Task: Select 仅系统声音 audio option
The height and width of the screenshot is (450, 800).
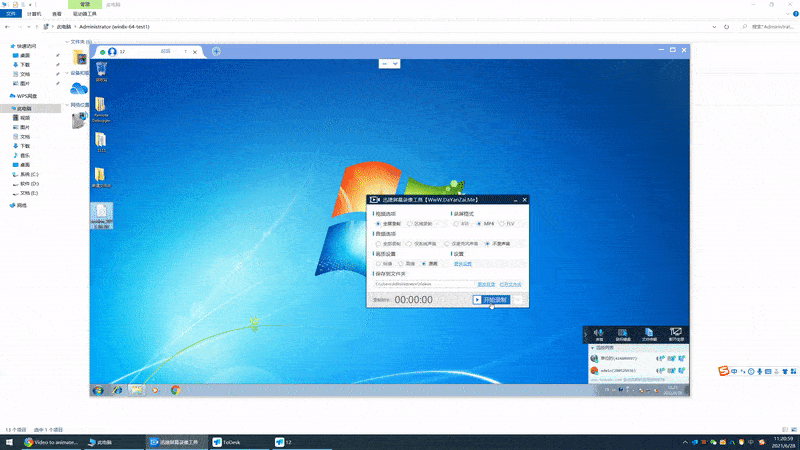Action: [x=409, y=244]
